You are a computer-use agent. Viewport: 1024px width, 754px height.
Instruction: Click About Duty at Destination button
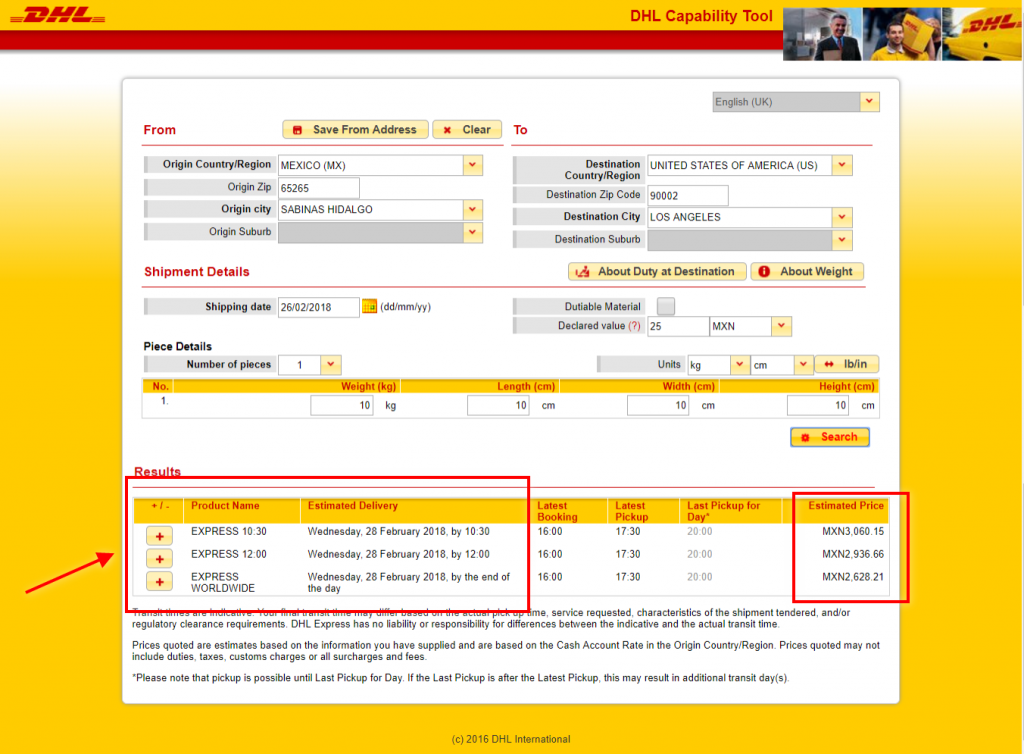click(657, 272)
